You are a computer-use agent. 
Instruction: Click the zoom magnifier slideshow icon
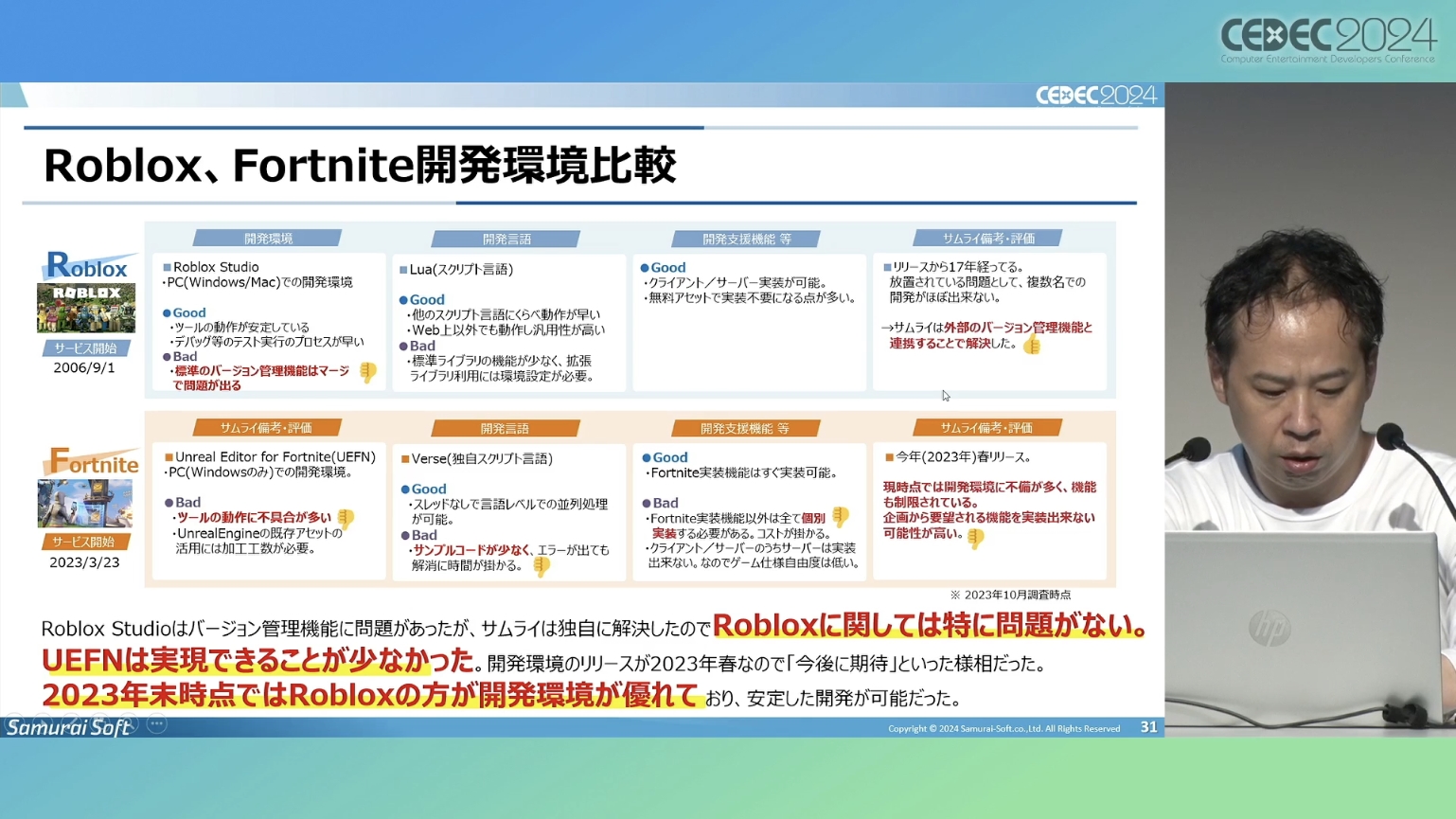[x=129, y=724]
